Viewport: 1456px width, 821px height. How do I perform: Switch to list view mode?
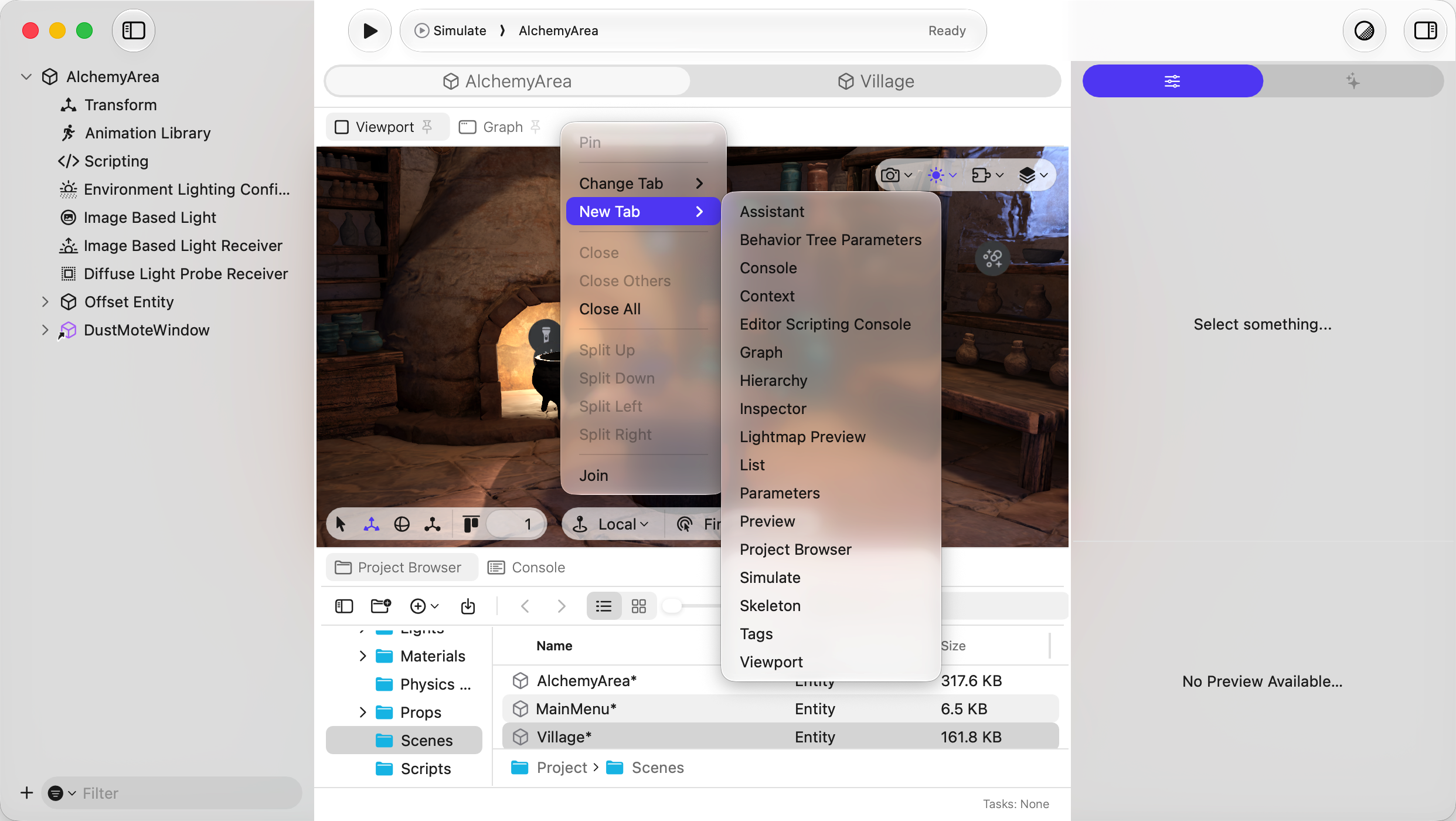[x=604, y=606]
